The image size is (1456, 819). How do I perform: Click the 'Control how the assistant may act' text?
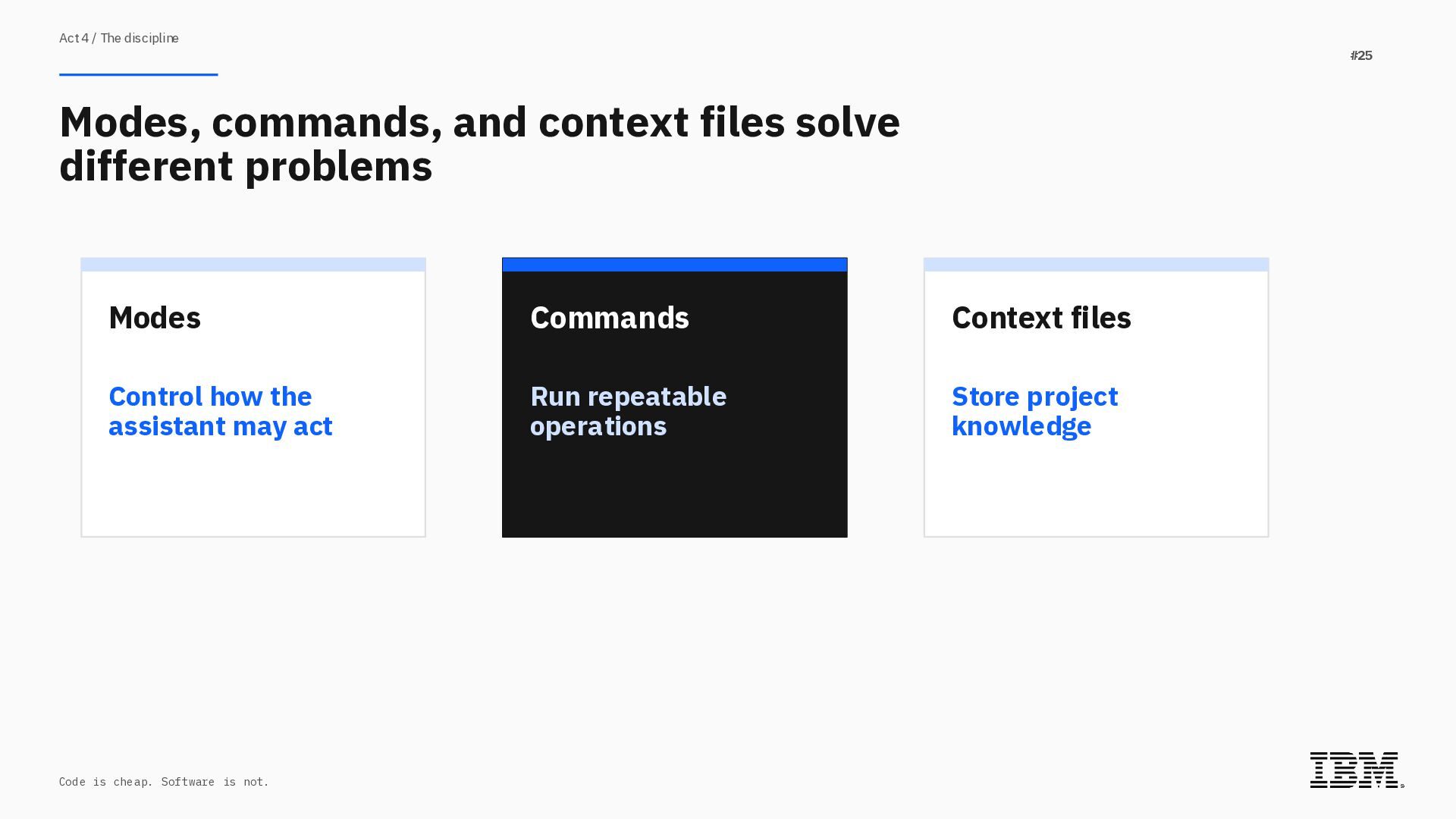pos(220,411)
